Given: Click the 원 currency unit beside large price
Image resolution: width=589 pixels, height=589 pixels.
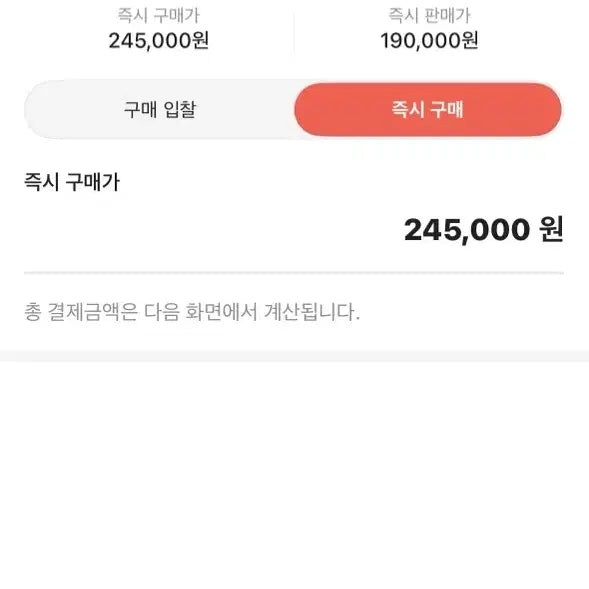Looking at the screenshot, I should pyautogui.click(x=551, y=229).
